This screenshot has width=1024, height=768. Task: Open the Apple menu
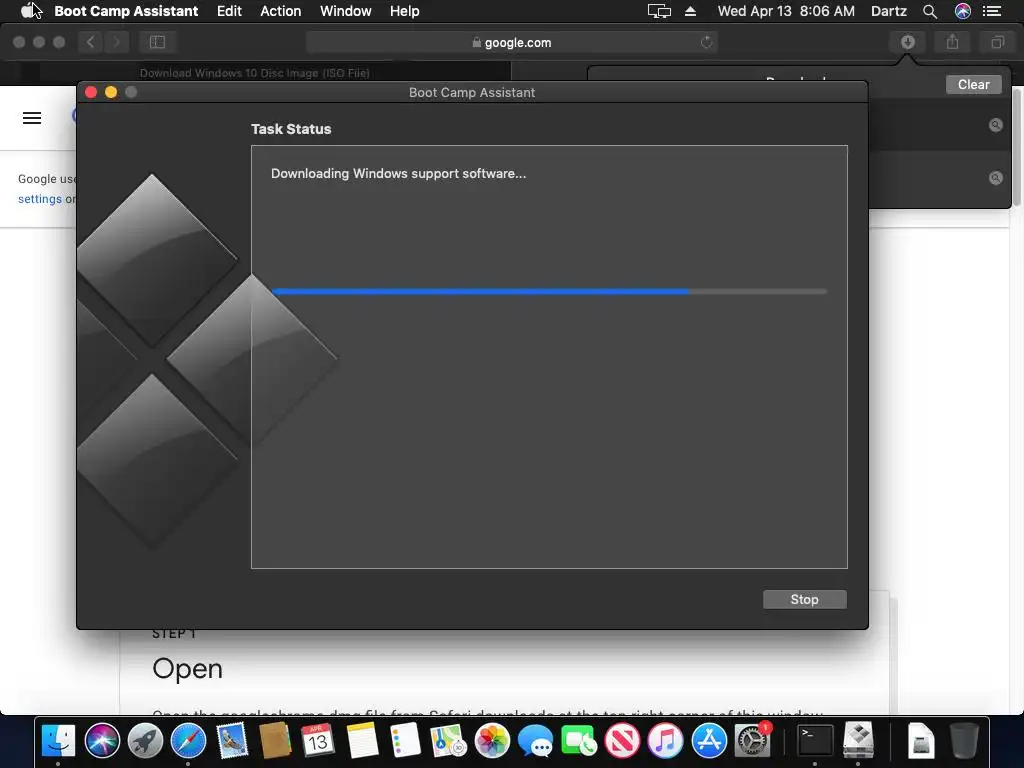pyautogui.click(x=28, y=11)
